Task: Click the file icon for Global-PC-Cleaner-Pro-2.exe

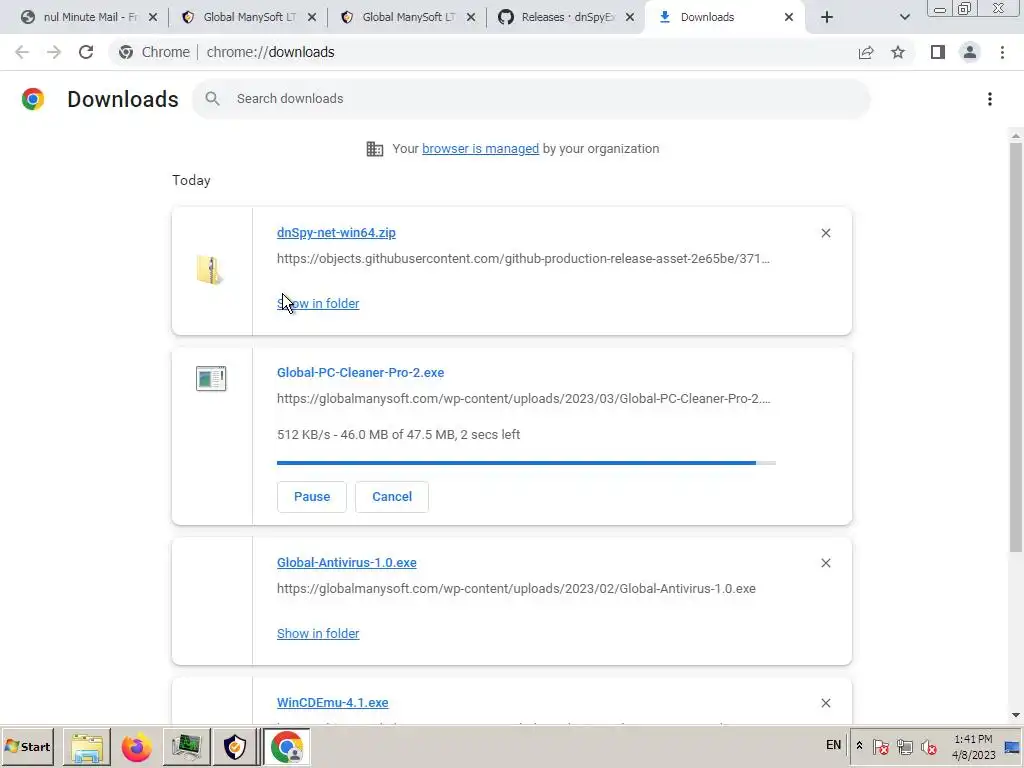Action: click(211, 378)
